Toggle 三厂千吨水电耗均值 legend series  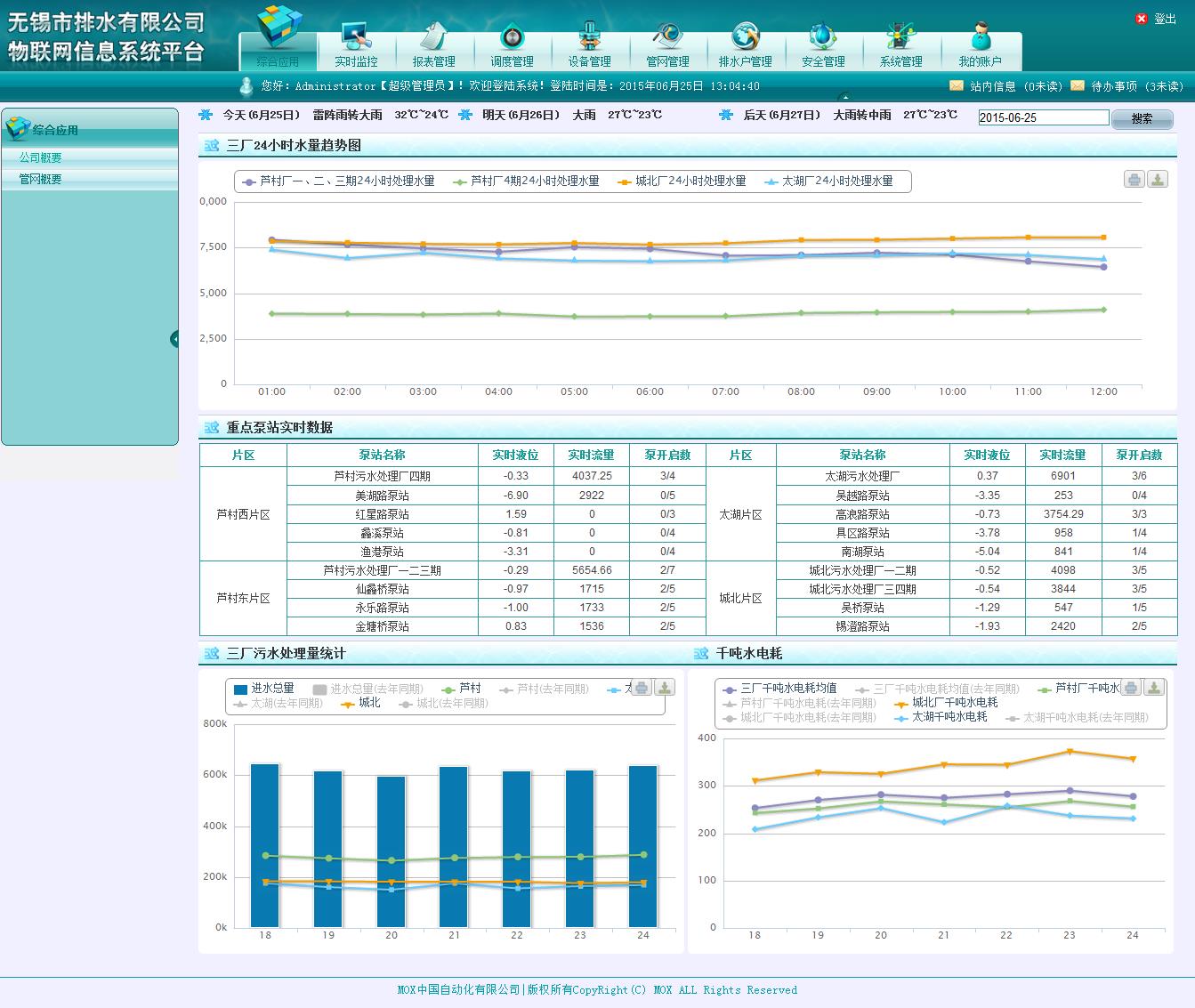[x=779, y=689]
